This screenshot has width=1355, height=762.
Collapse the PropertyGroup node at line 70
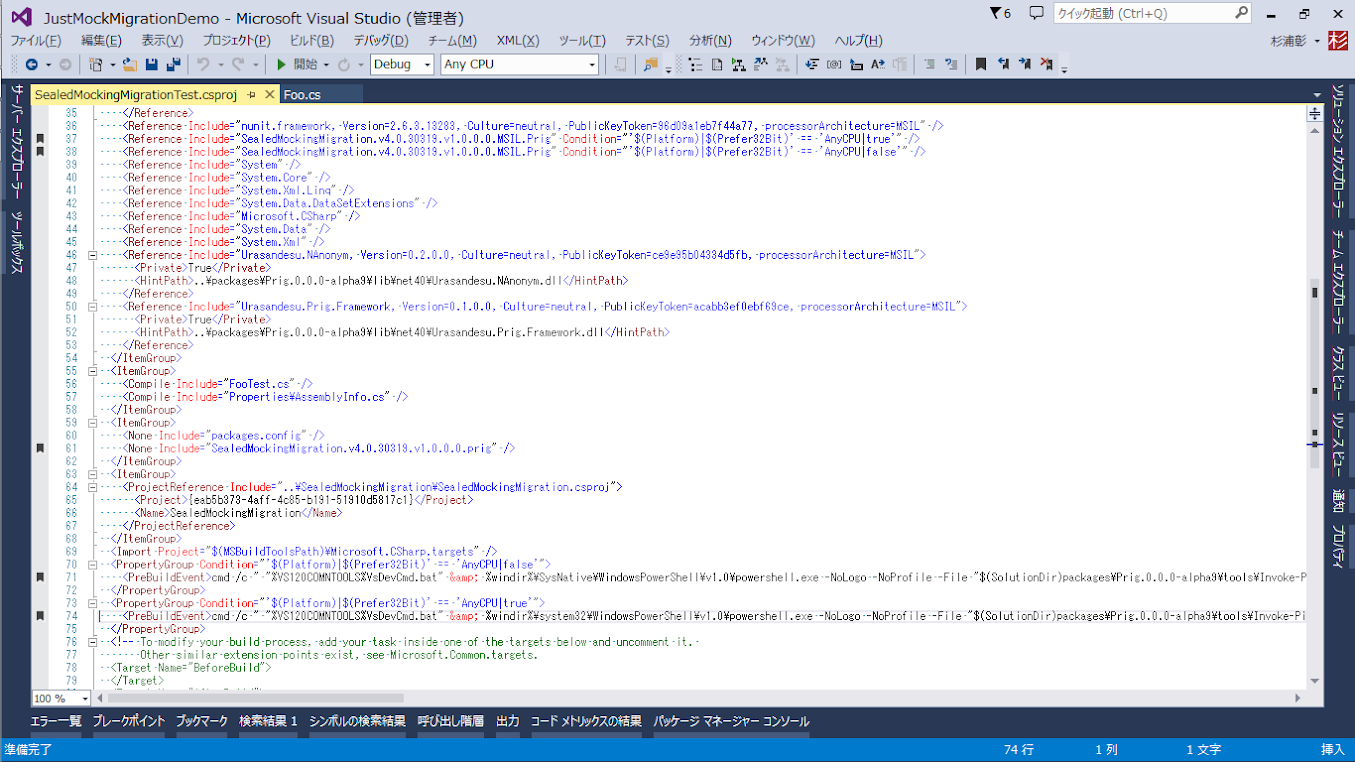coord(93,564)
